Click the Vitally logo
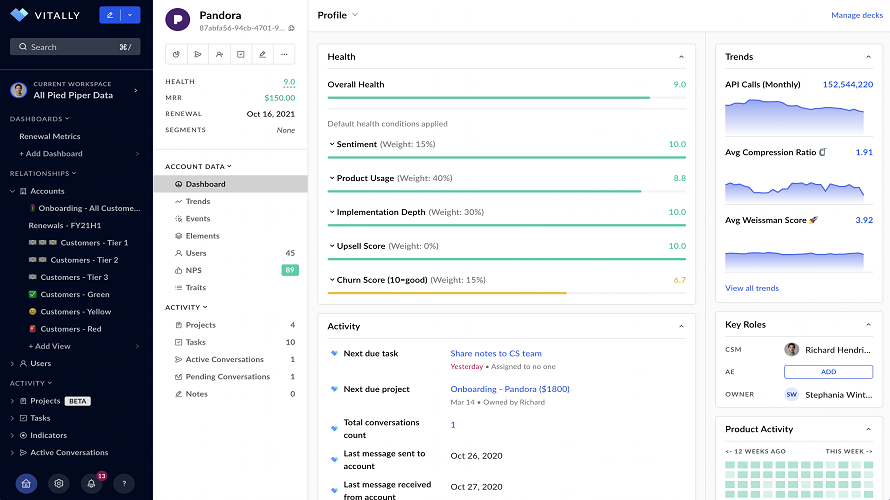This screenshot has width=890, height=500. click(x=45, y=15)
